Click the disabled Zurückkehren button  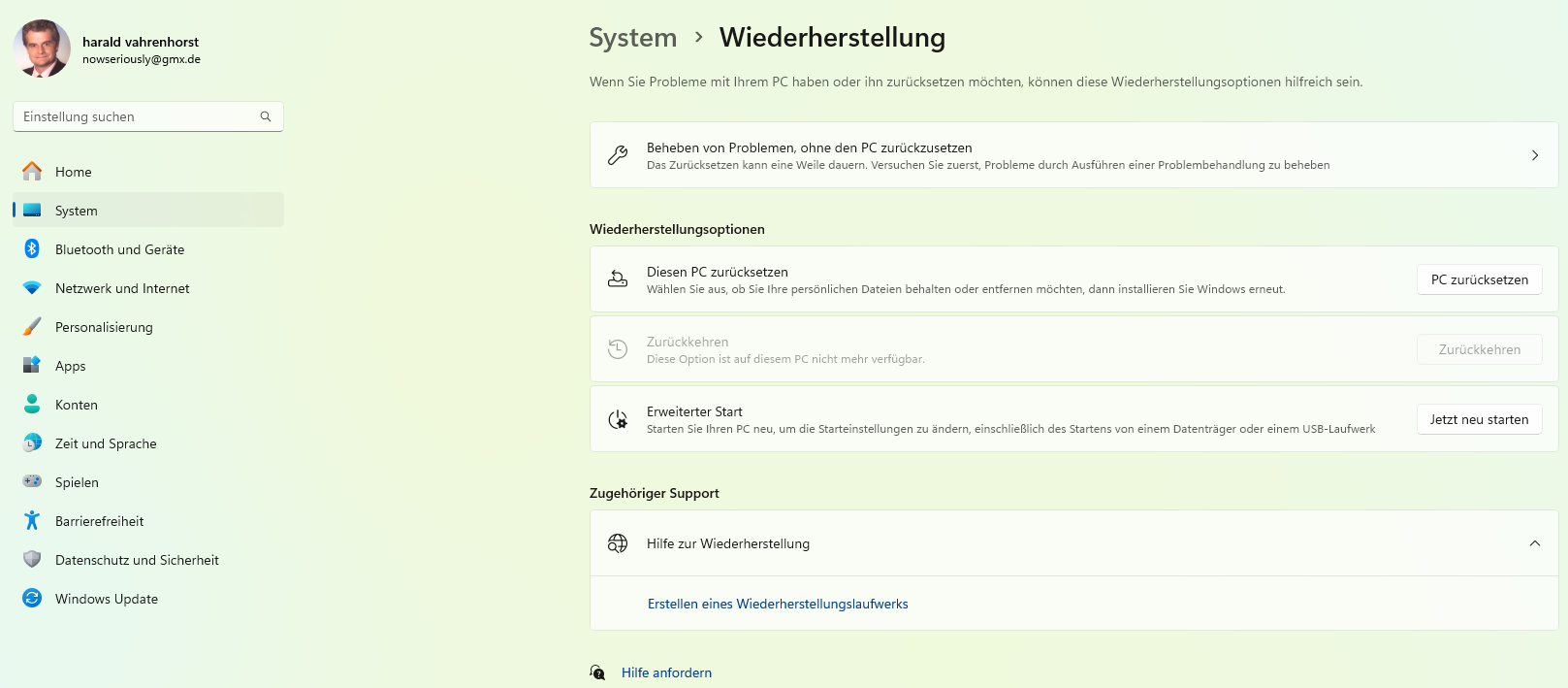click(x=1480, y=349)
